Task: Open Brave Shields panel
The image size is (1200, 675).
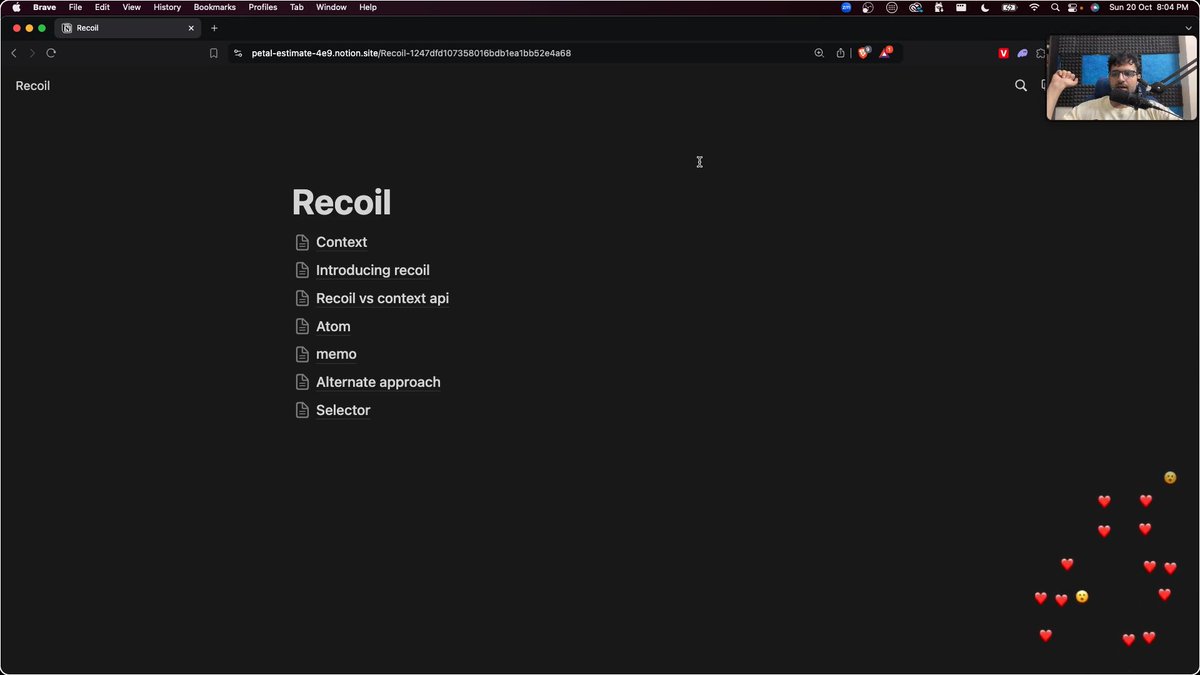Action: click(x=864, y=52)
